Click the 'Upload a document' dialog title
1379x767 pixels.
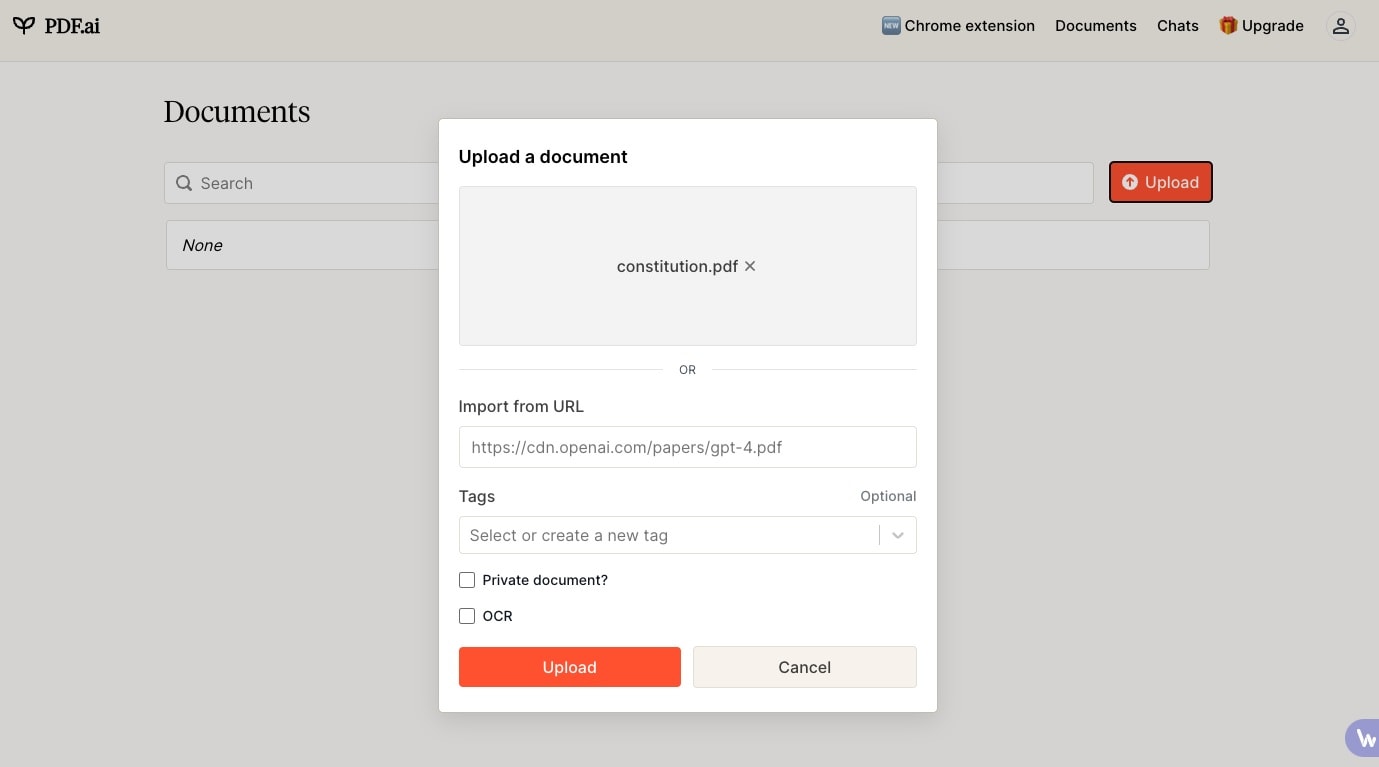click(543, 156)
